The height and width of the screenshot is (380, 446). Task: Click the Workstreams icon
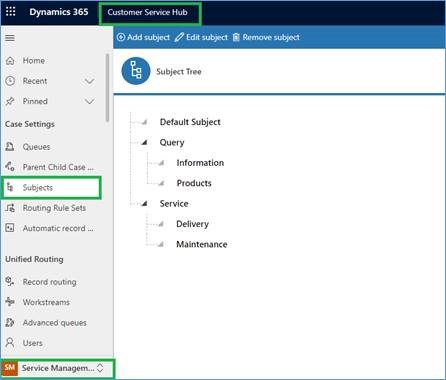coord(10,302)
